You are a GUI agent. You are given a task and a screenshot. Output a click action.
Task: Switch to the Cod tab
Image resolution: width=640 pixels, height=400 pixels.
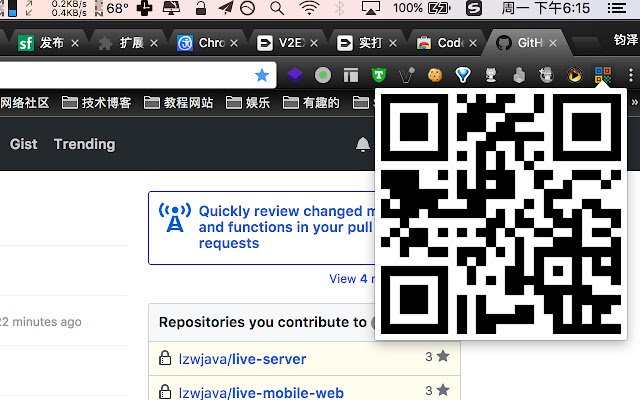(447, 43)
